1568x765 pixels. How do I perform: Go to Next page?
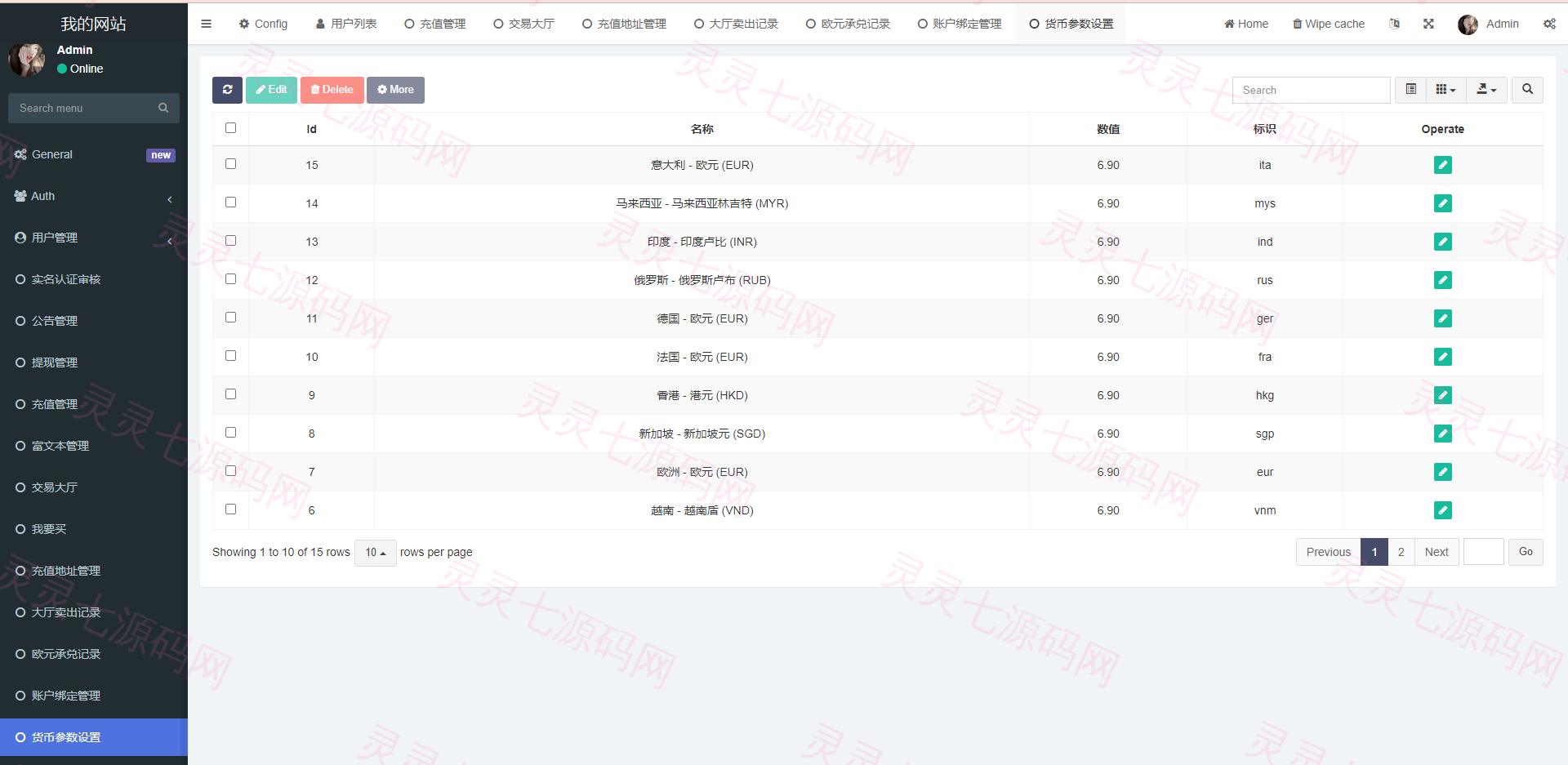coord(1437,553)
